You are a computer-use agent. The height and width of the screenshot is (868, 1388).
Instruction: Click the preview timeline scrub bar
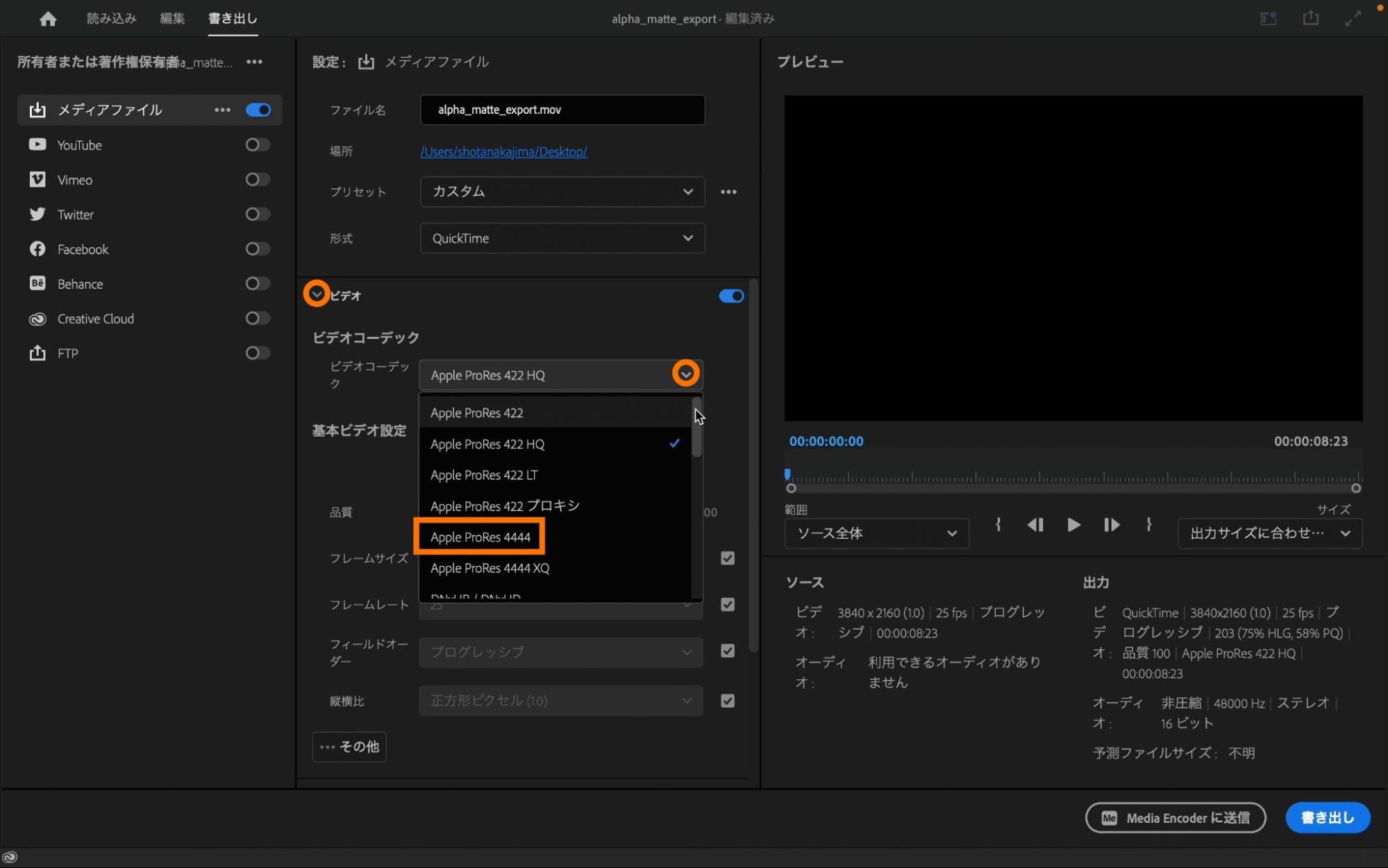1073,478
